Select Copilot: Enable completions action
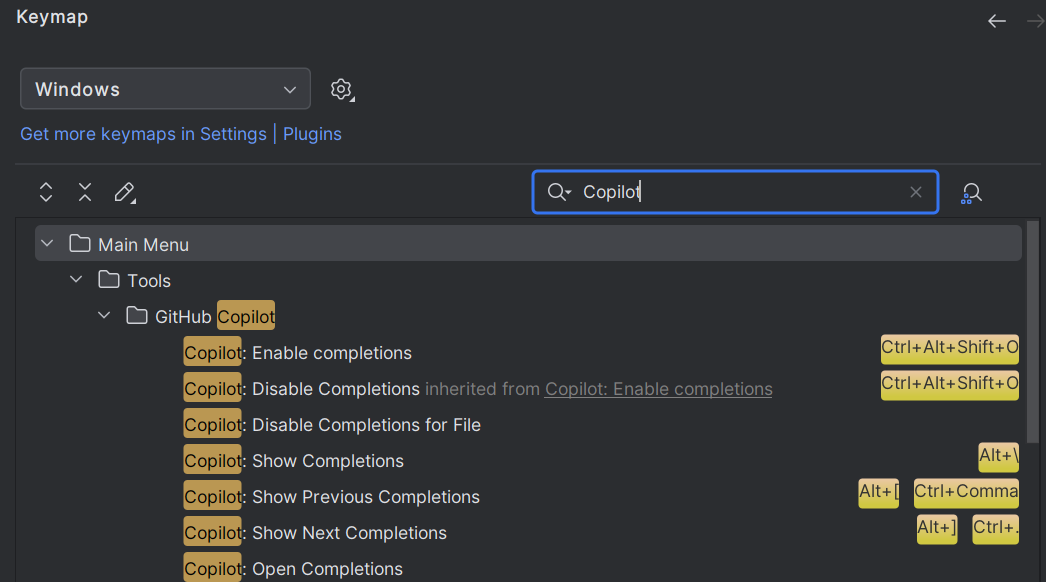The width and height of the screenshot is (1046, 582). point(330,353)
